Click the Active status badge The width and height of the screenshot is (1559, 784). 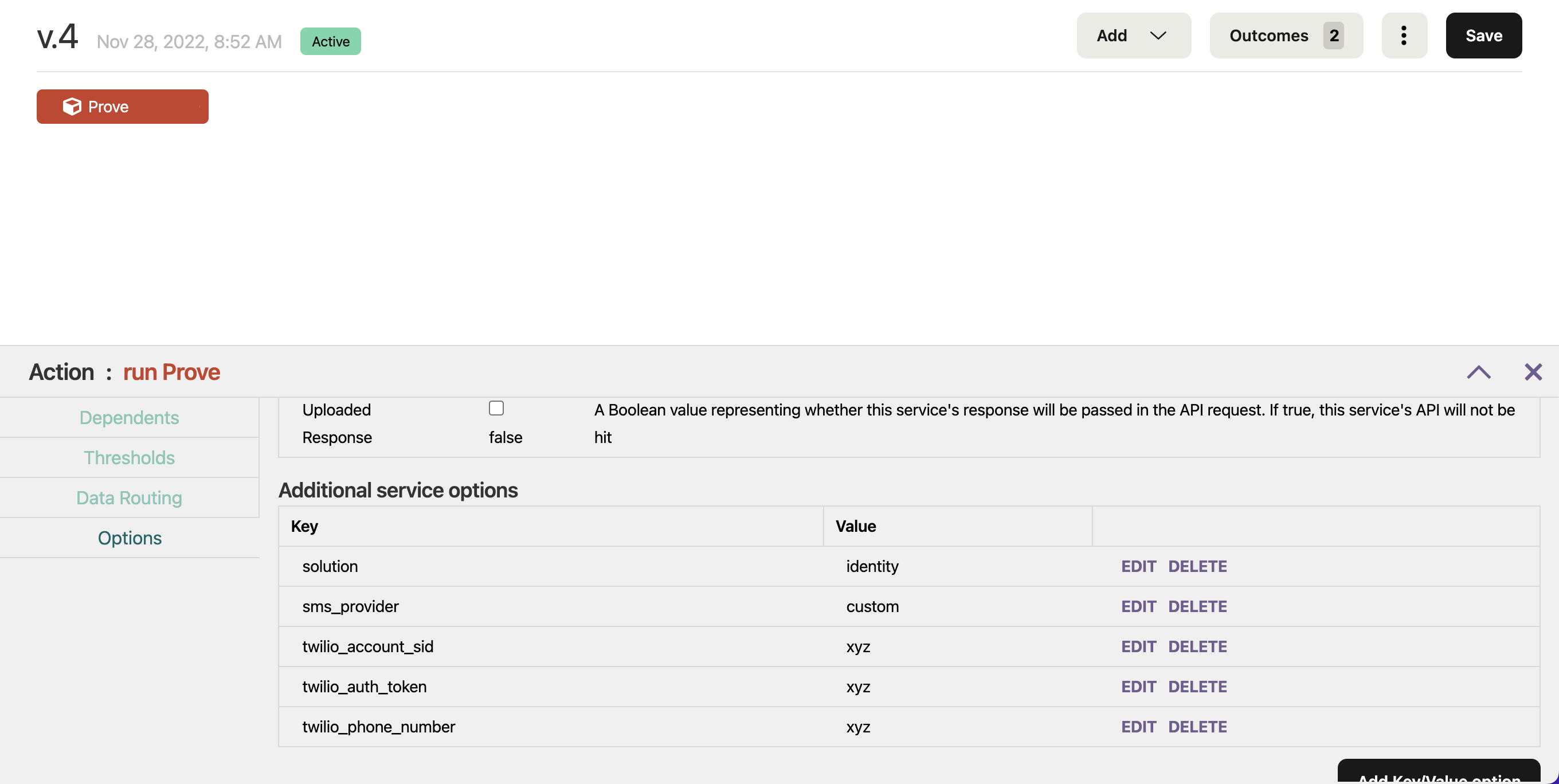click(331, 41)
